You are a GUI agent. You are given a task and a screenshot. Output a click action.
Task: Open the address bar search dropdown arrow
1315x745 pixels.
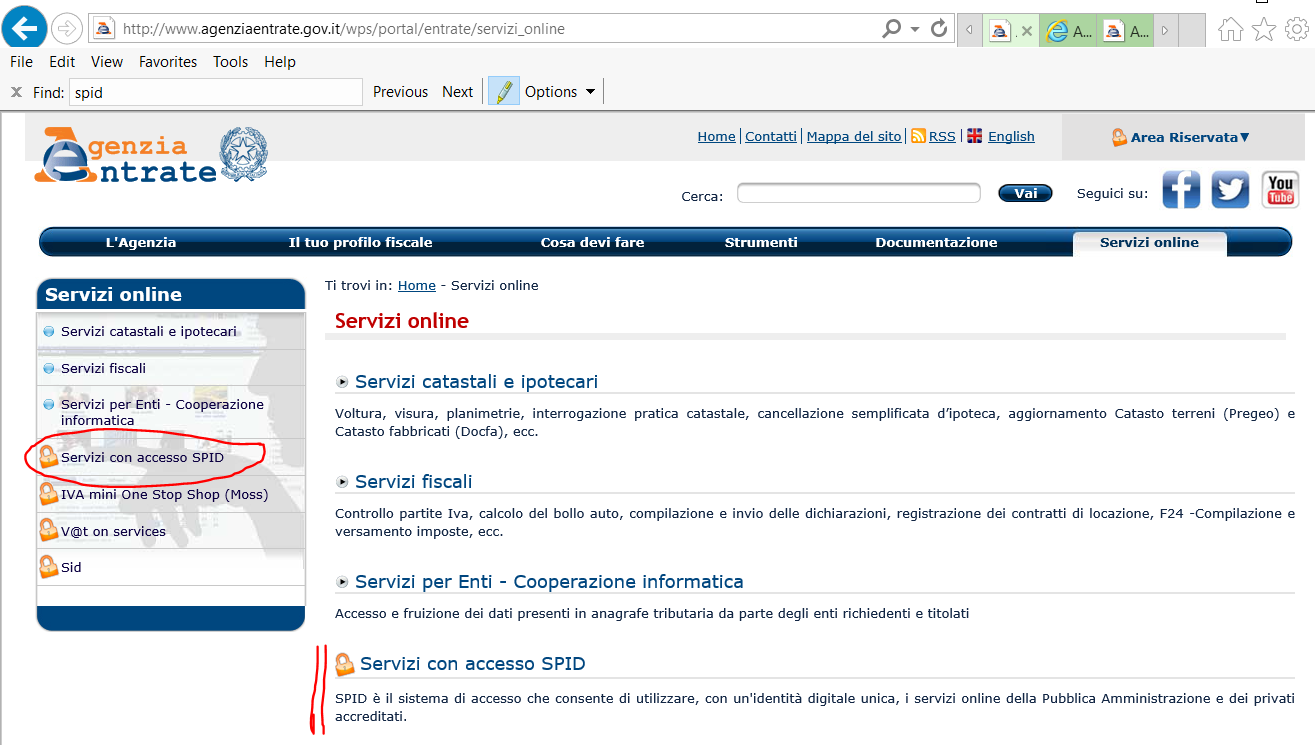pos(914,29)
